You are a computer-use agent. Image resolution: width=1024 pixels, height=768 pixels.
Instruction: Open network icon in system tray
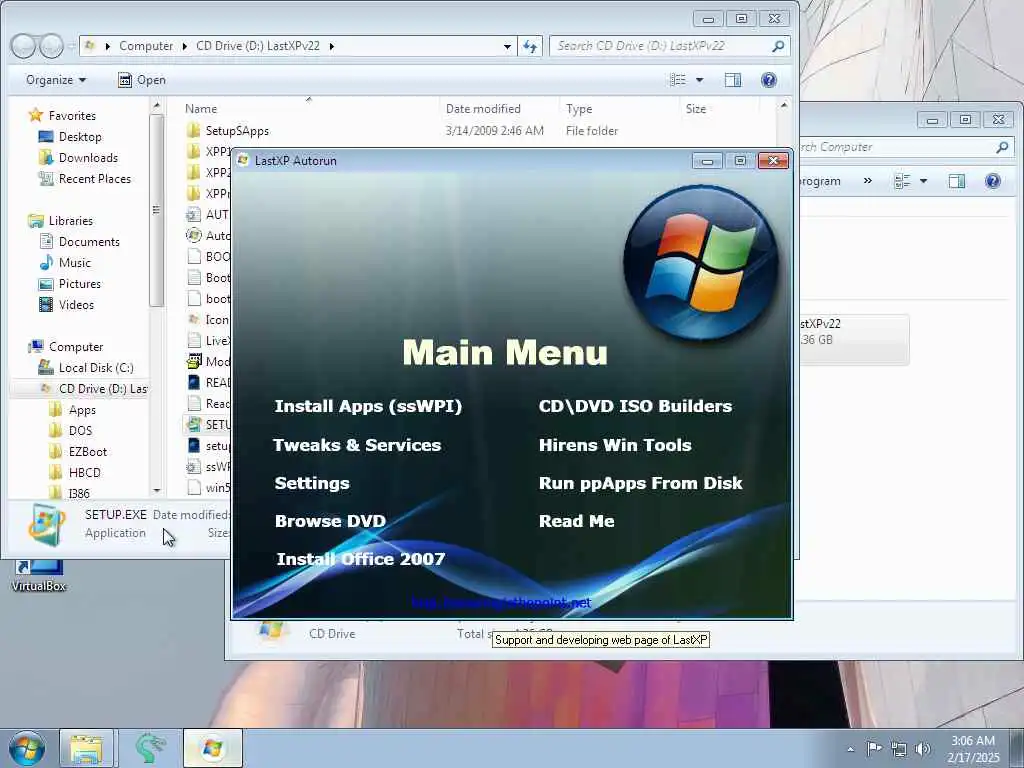pos(899,749)
